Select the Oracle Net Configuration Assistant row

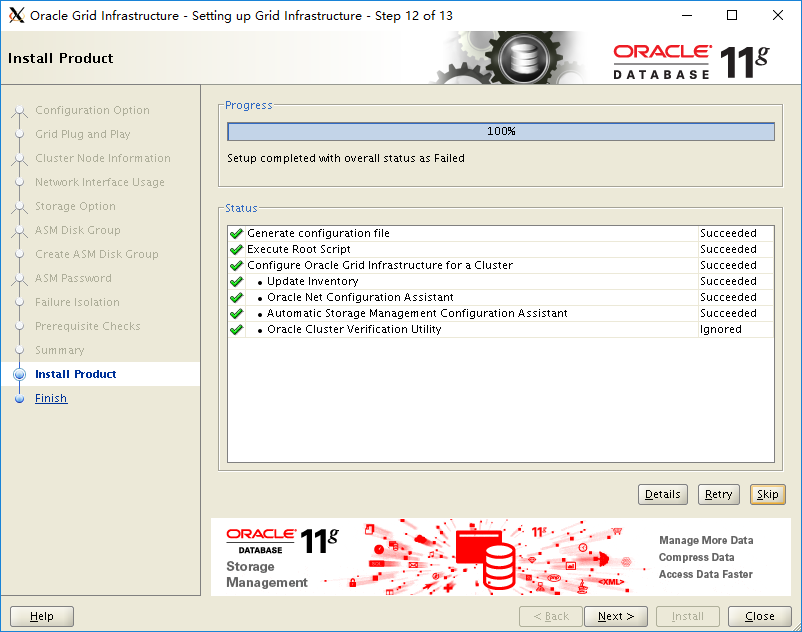click(x=501, y=297)
